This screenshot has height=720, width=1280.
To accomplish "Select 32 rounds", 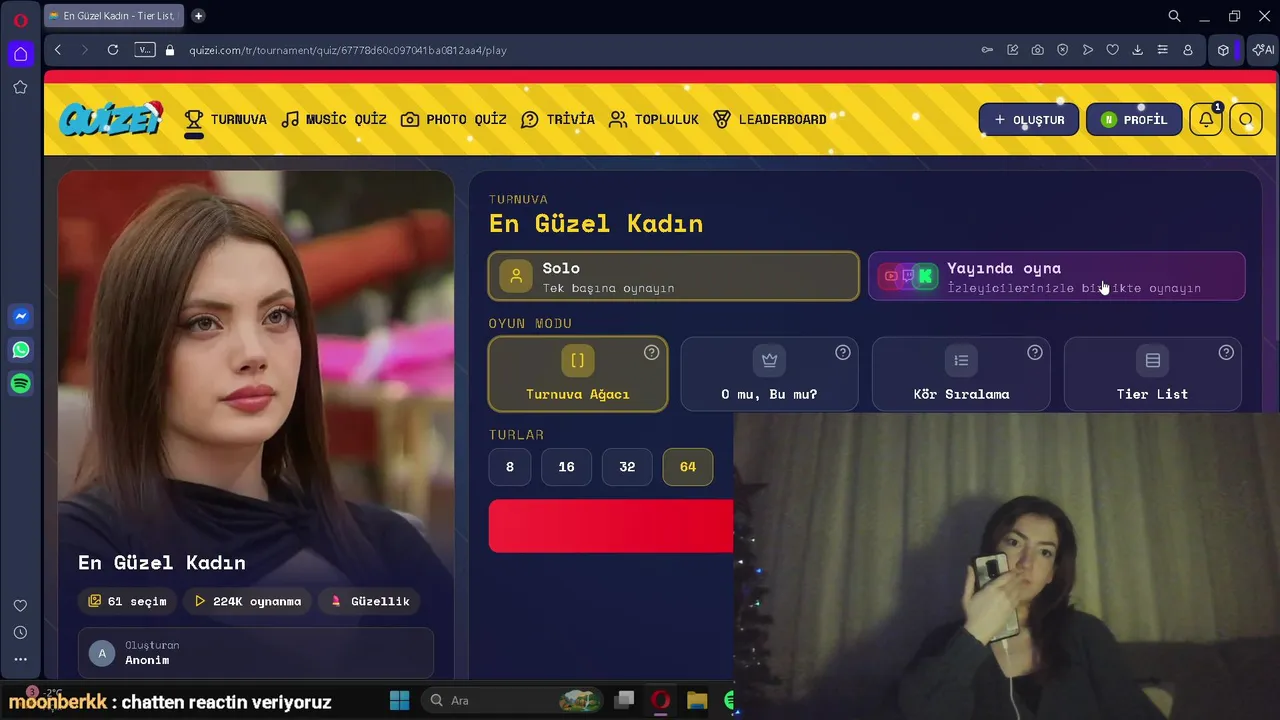I will (627, 467).
